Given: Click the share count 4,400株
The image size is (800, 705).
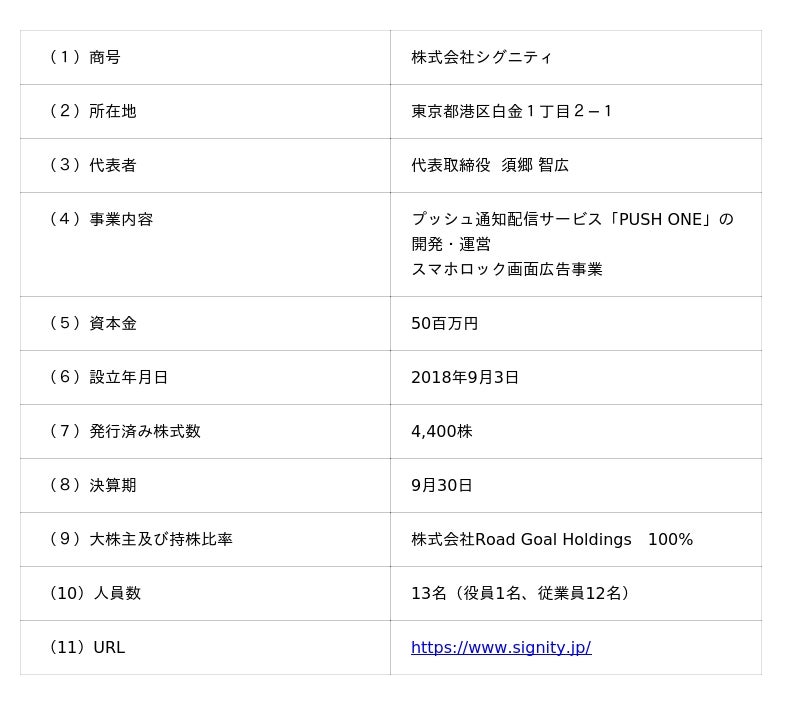Looking at the screenshot, I should [441, 432].
